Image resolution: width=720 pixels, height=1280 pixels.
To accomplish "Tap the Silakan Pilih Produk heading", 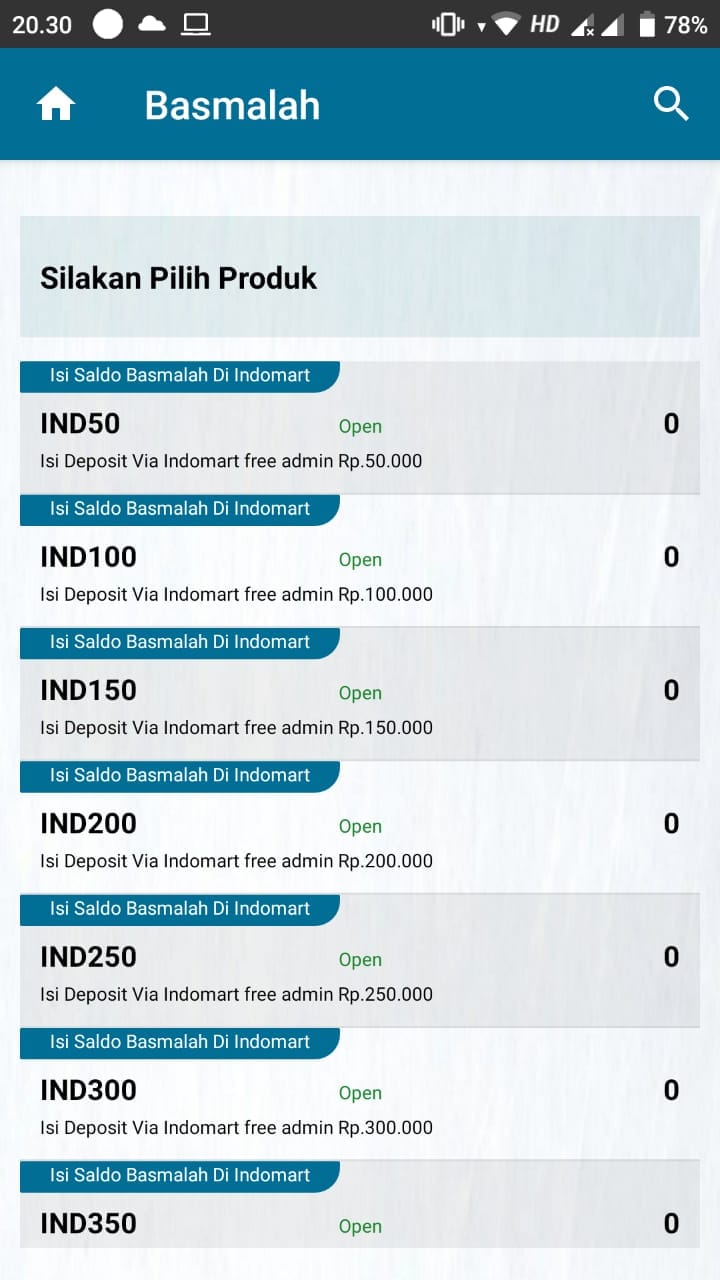I will click(178, 278).
